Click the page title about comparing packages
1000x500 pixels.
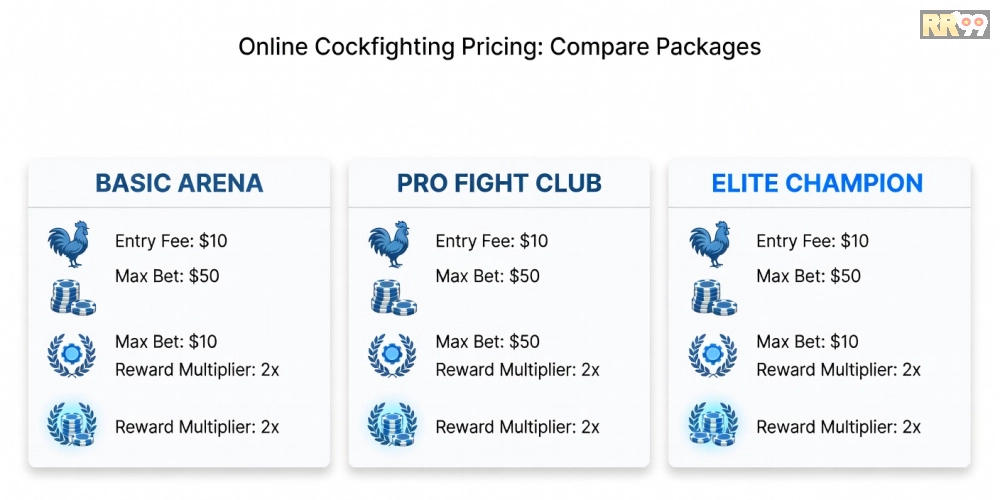coord(499,47)
